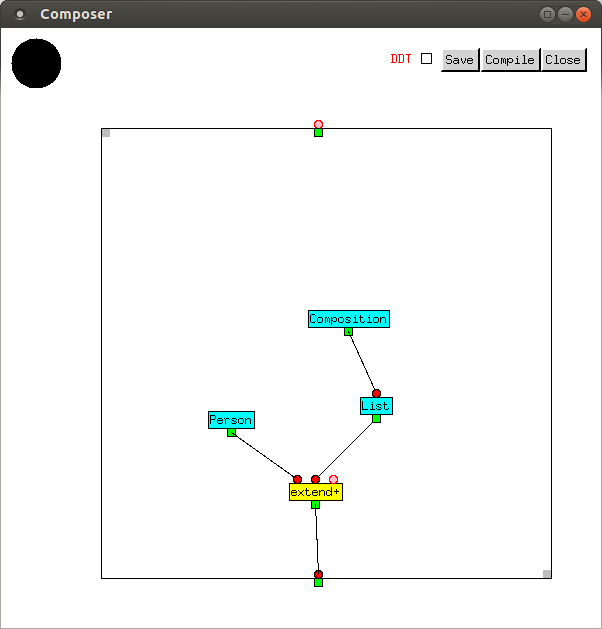Click the green output port under Person
The height and width of the screenshot is (629, 602).
231,432
